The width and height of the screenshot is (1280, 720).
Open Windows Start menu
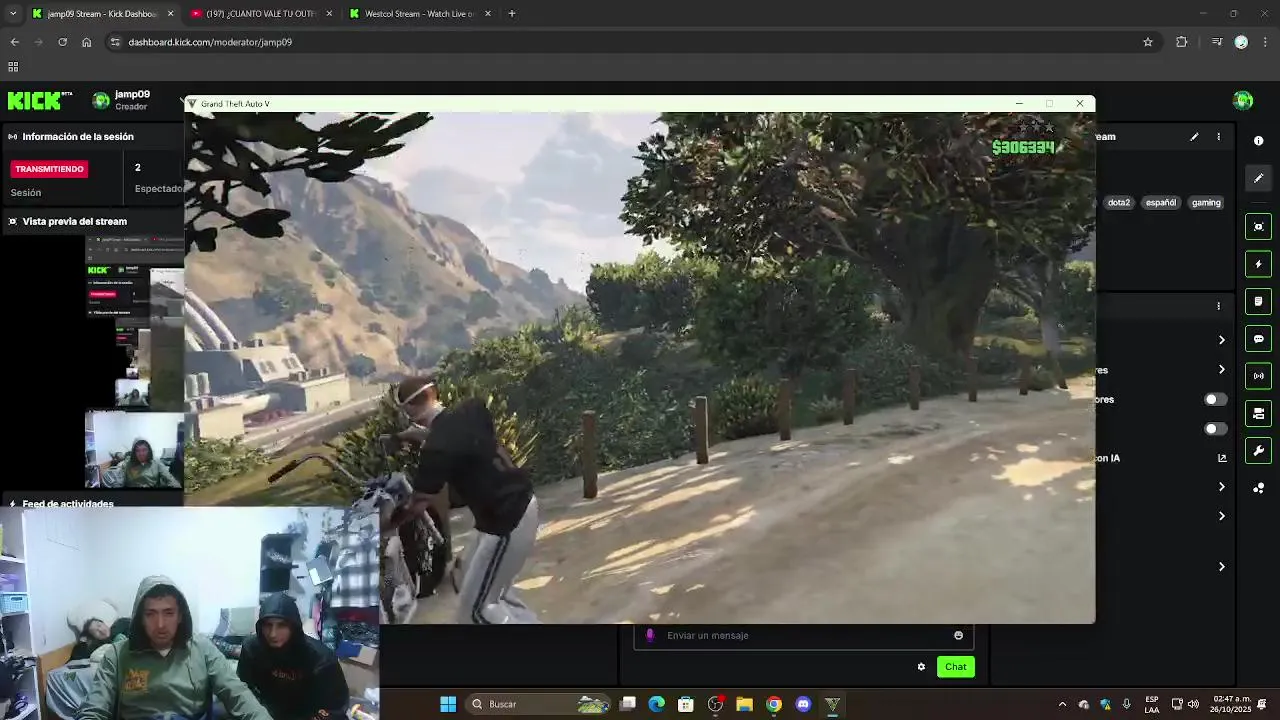click(448, 704)
